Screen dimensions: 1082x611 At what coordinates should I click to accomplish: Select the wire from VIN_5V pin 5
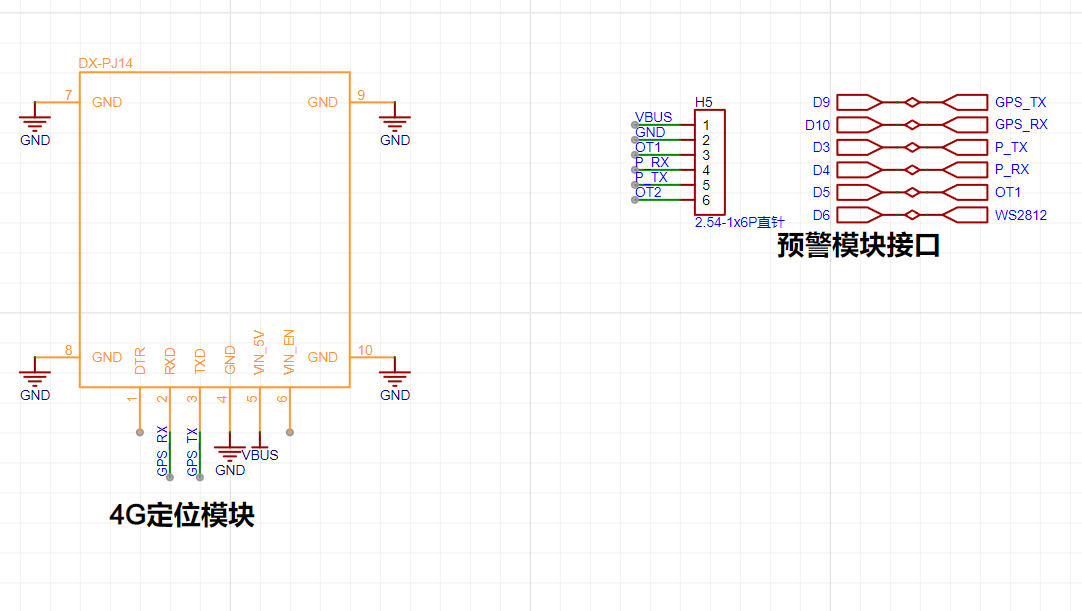coord(260,410)
